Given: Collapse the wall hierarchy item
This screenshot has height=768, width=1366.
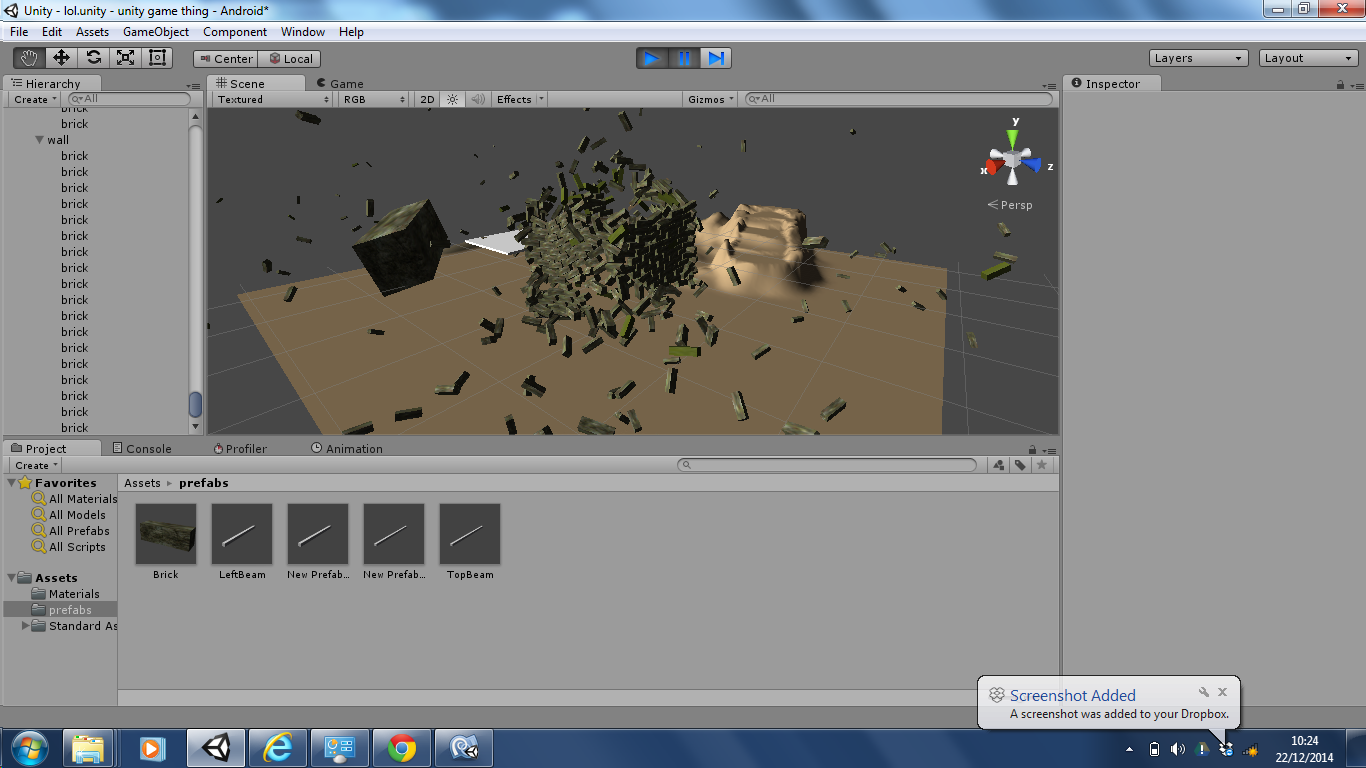Looking at the screenshot, I should pos(40,140).
